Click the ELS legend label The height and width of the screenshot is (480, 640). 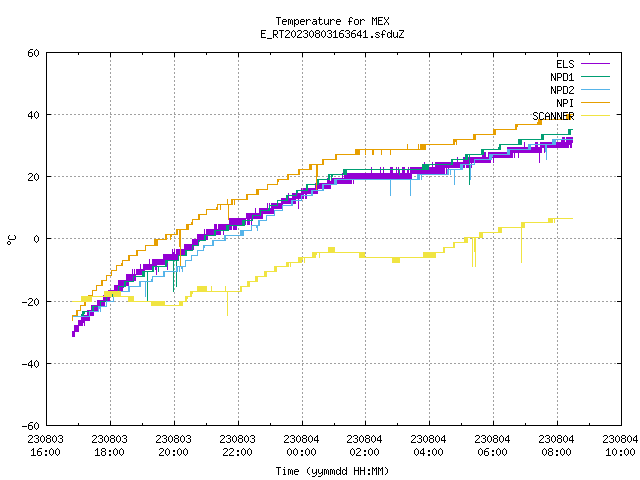click(565, 64)
